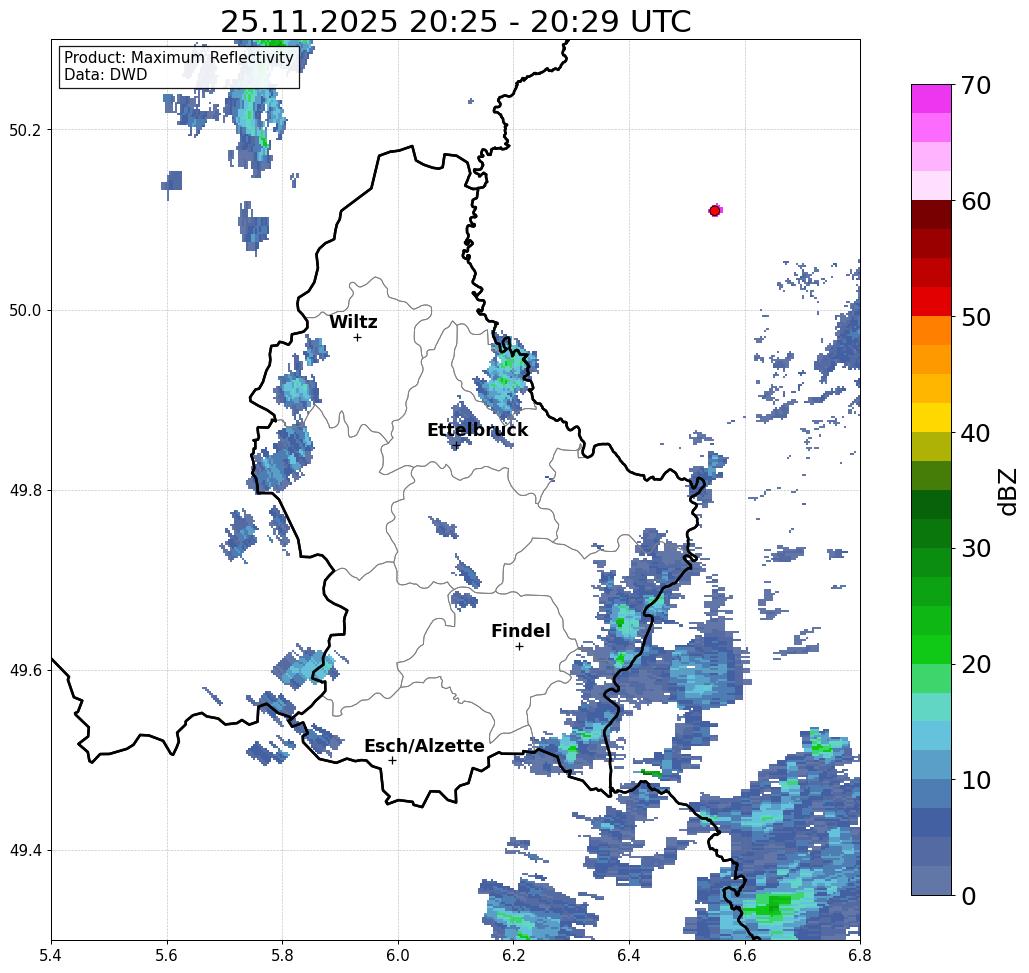Click the orange swatch just below 50 dBZ

pyautogui.click(x=931, y=331)
